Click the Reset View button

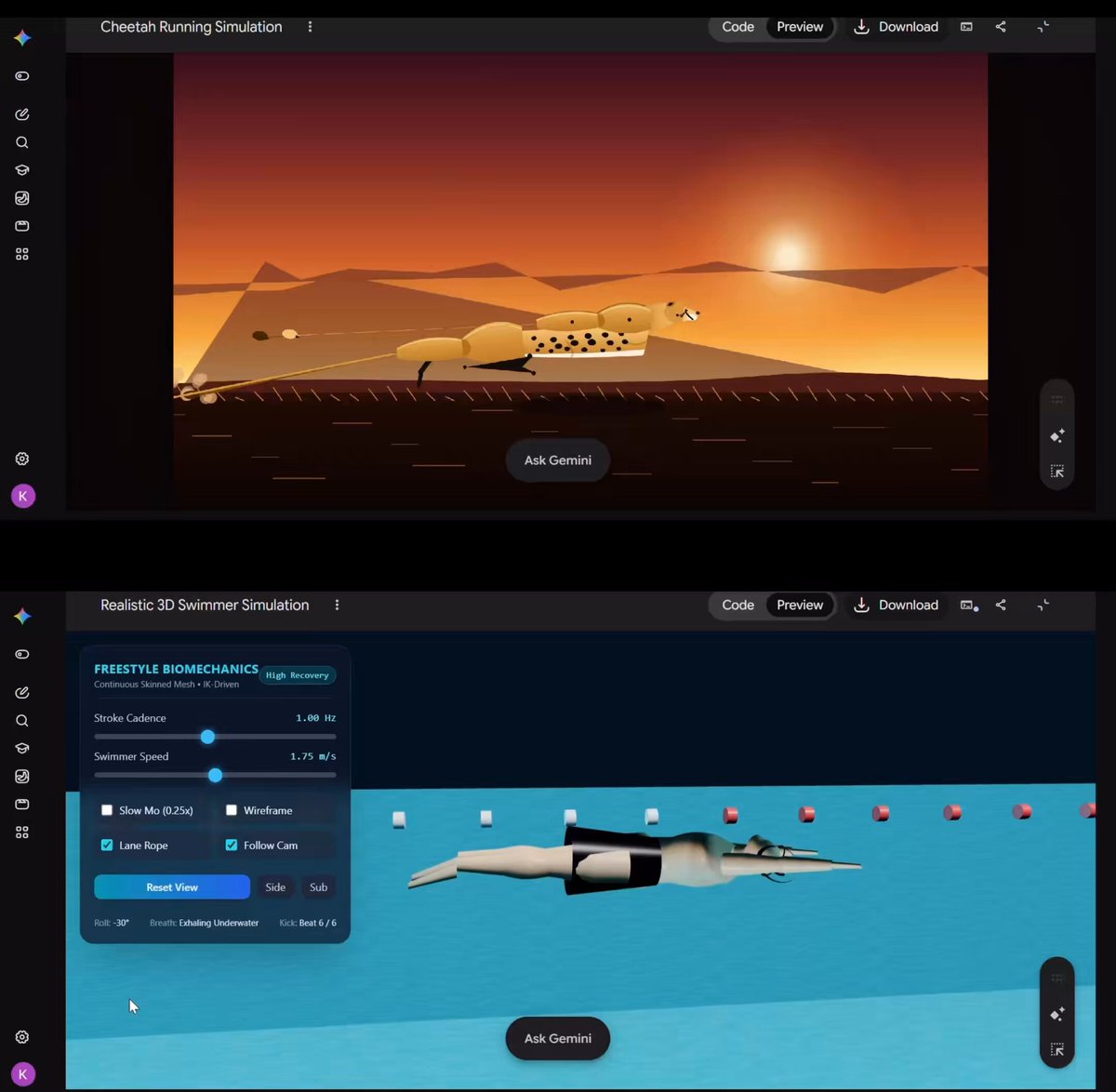[x=172, y=887]
